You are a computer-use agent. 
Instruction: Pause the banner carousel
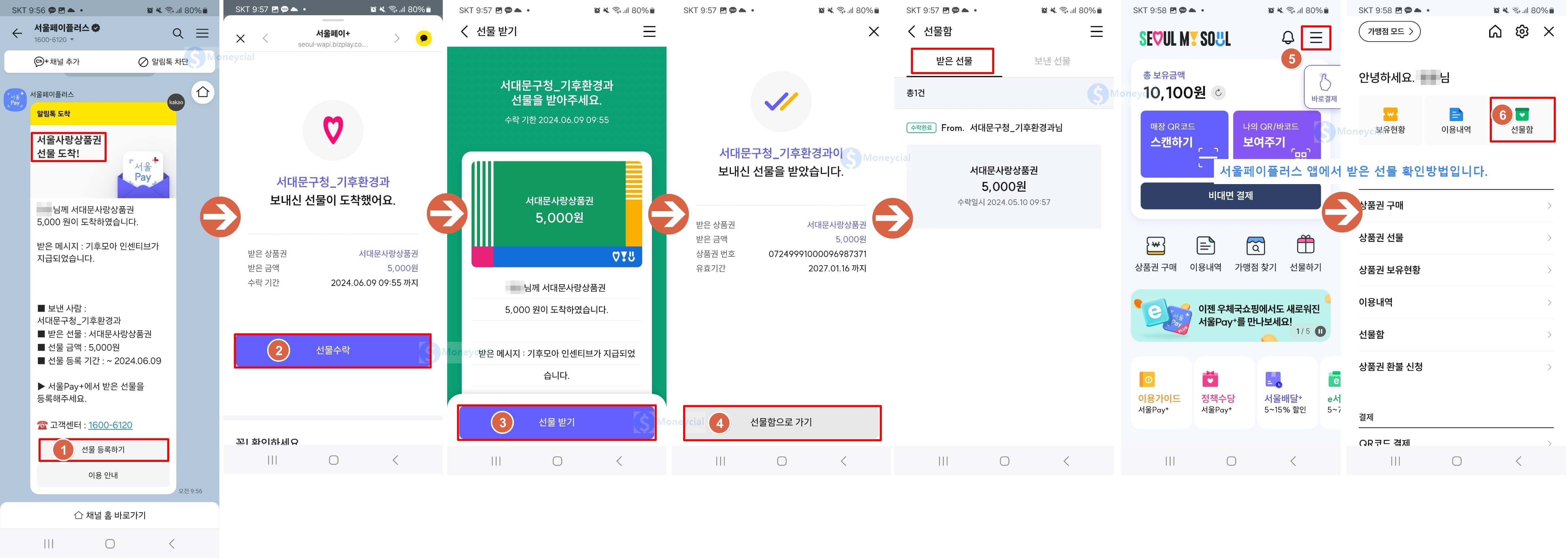pos(1320,332)
